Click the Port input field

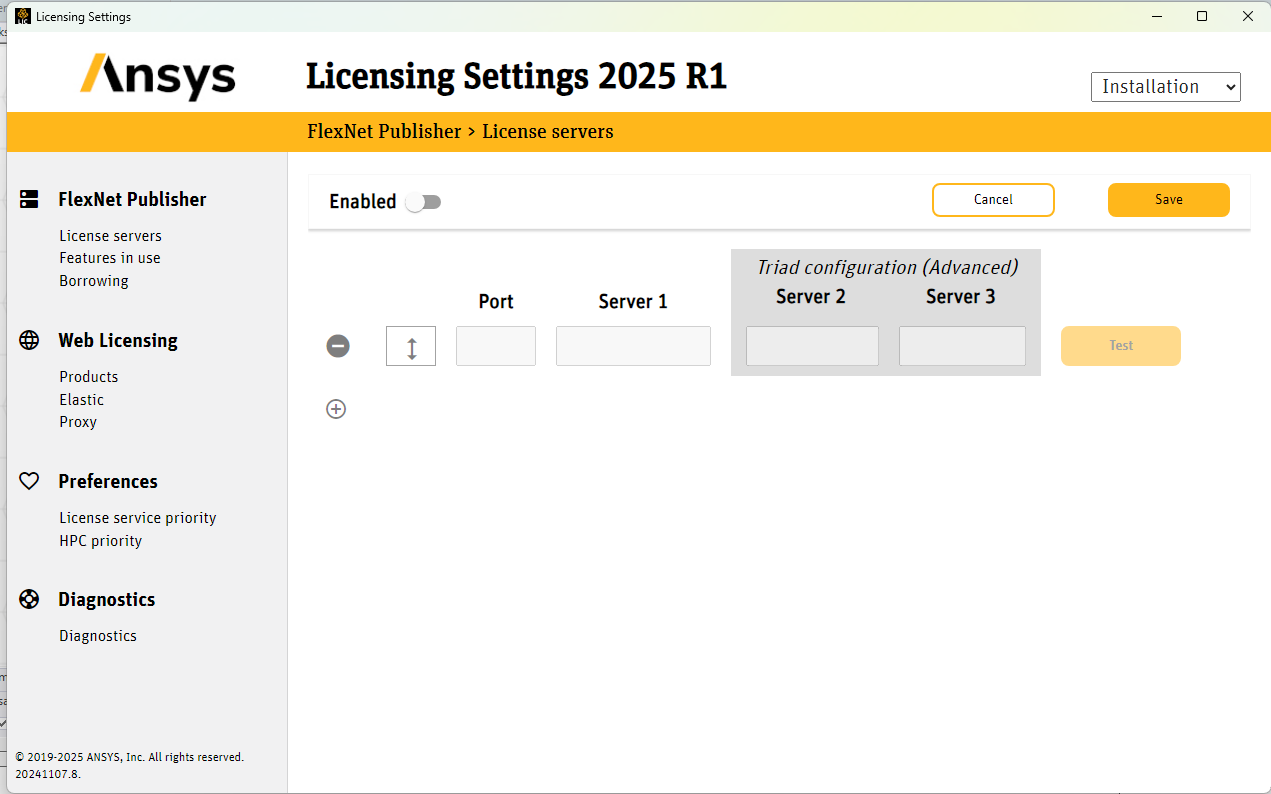[x=496, y=346]
